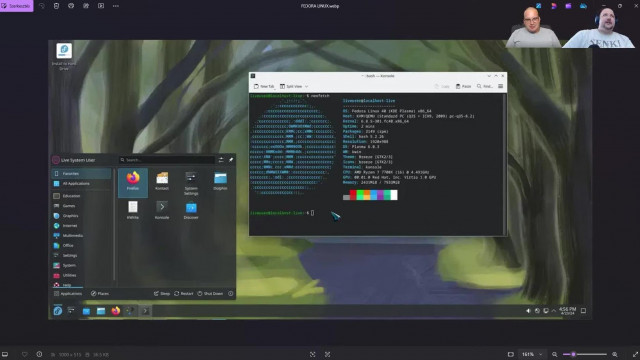The width and height of the screenshot is (640, 360).
Task: Open Firefox from the launcher favorites grid
Action: tap(133, 182)
